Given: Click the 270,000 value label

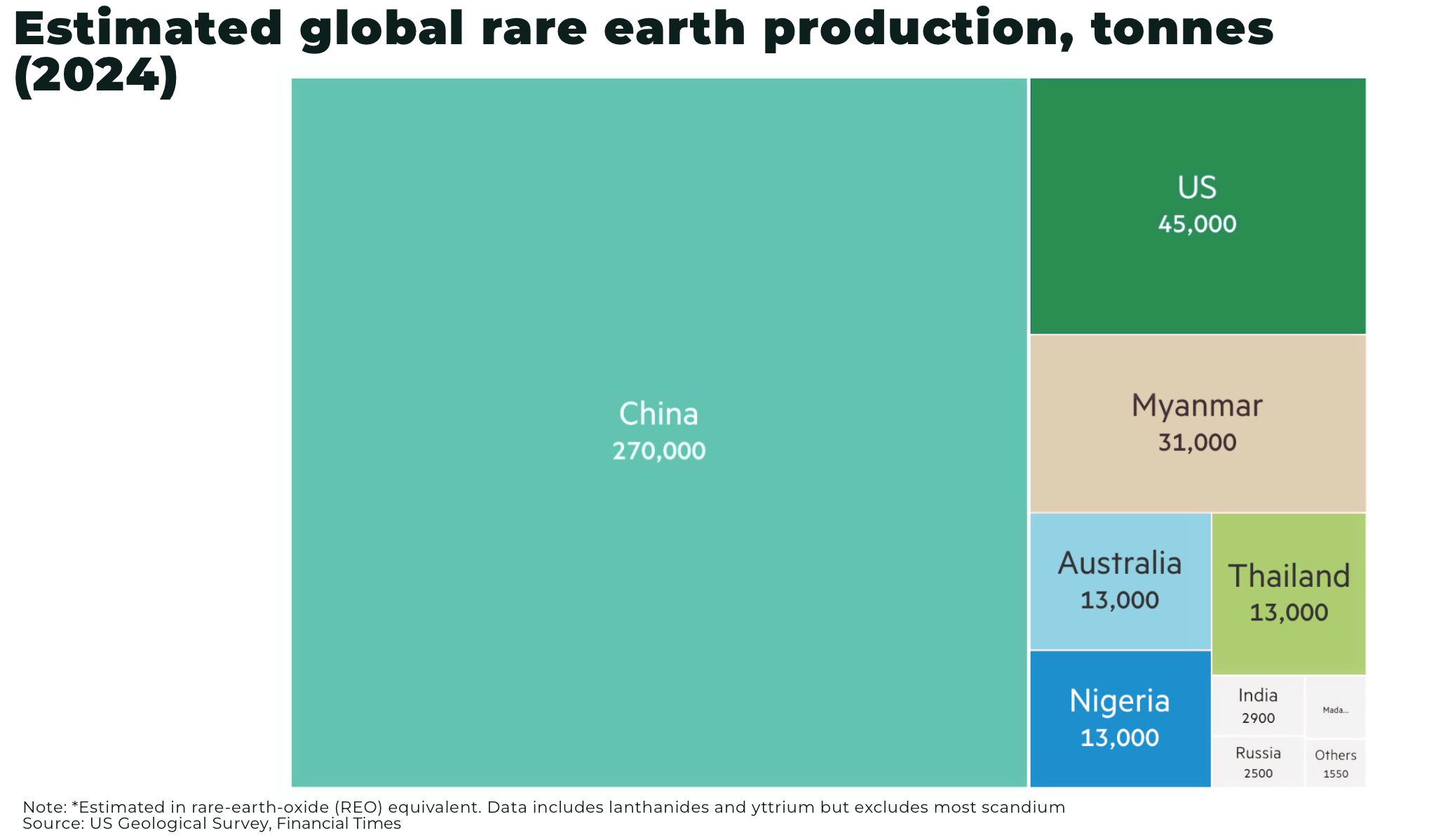Looking at the screenshot, I should pos(659,451).
